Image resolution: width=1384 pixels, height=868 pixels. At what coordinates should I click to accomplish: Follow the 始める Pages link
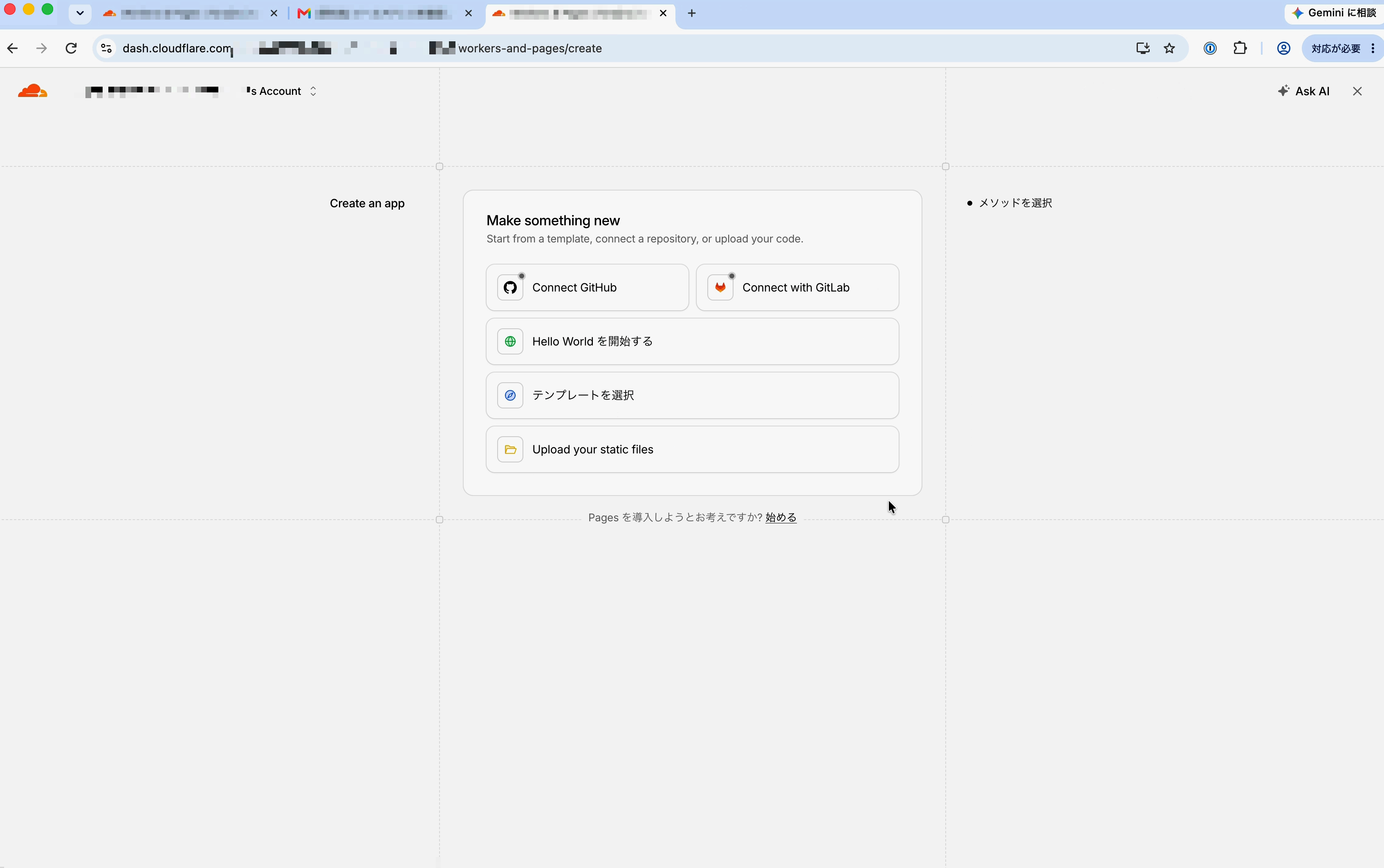coord(781,517)
